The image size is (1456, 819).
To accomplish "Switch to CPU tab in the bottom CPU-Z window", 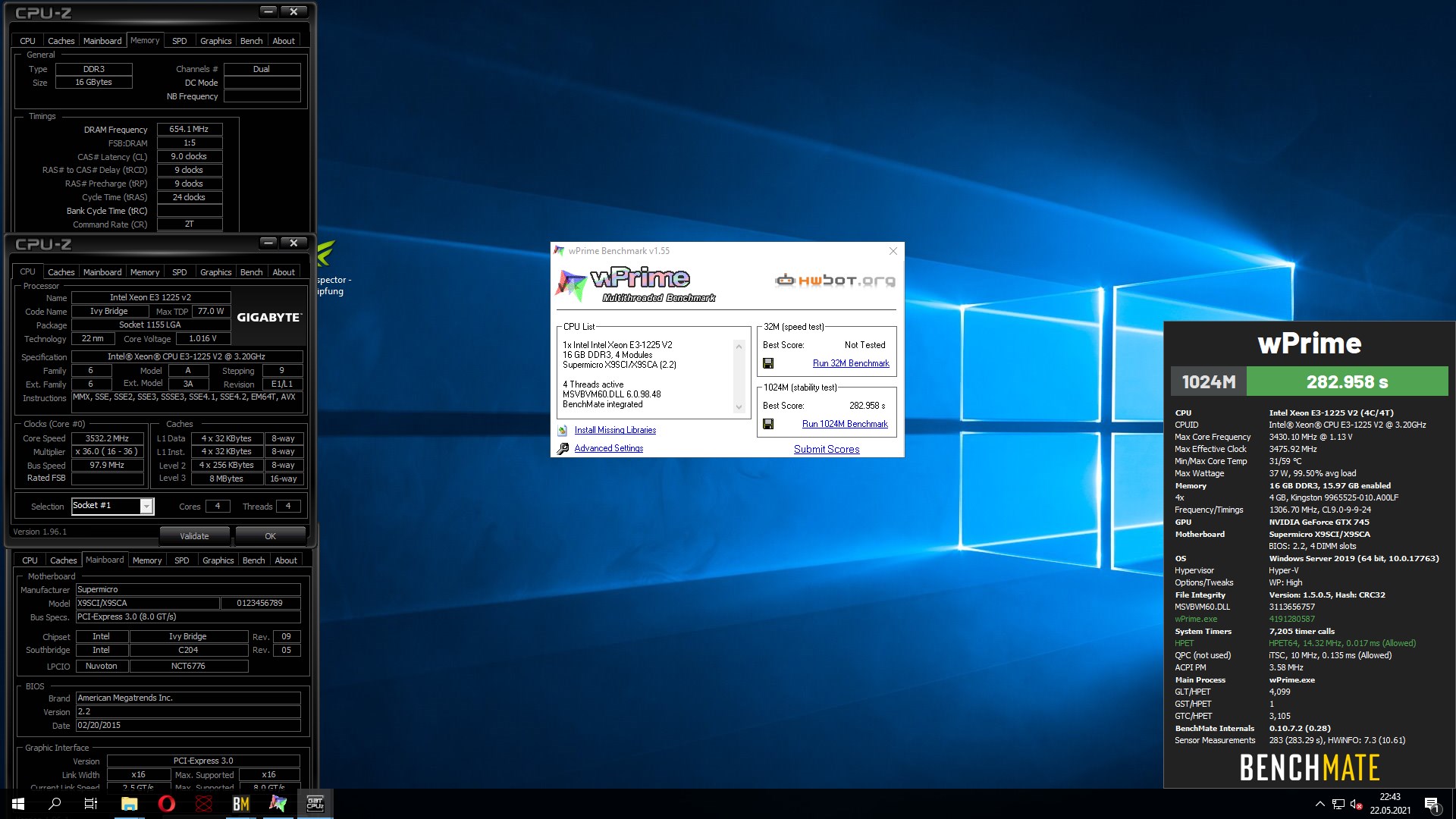I will pyautogui.click(x=30, y=560).
